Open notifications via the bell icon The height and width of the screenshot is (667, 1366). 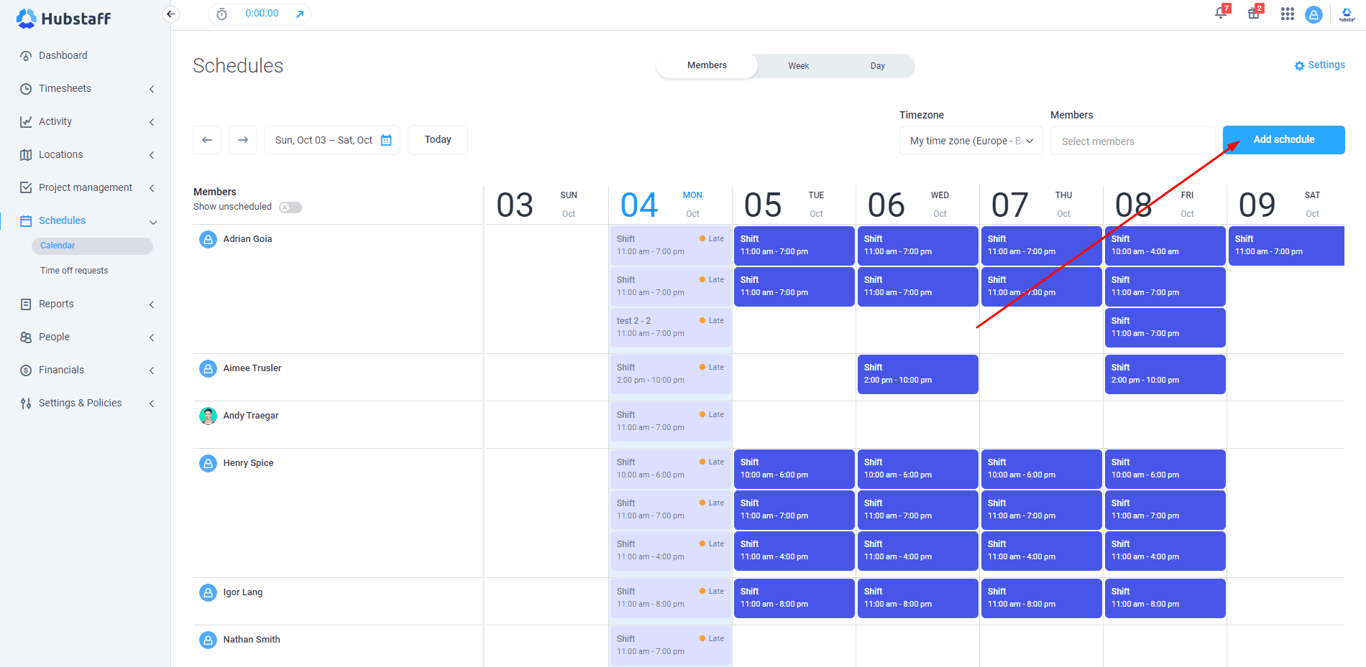coord(1219,14)
